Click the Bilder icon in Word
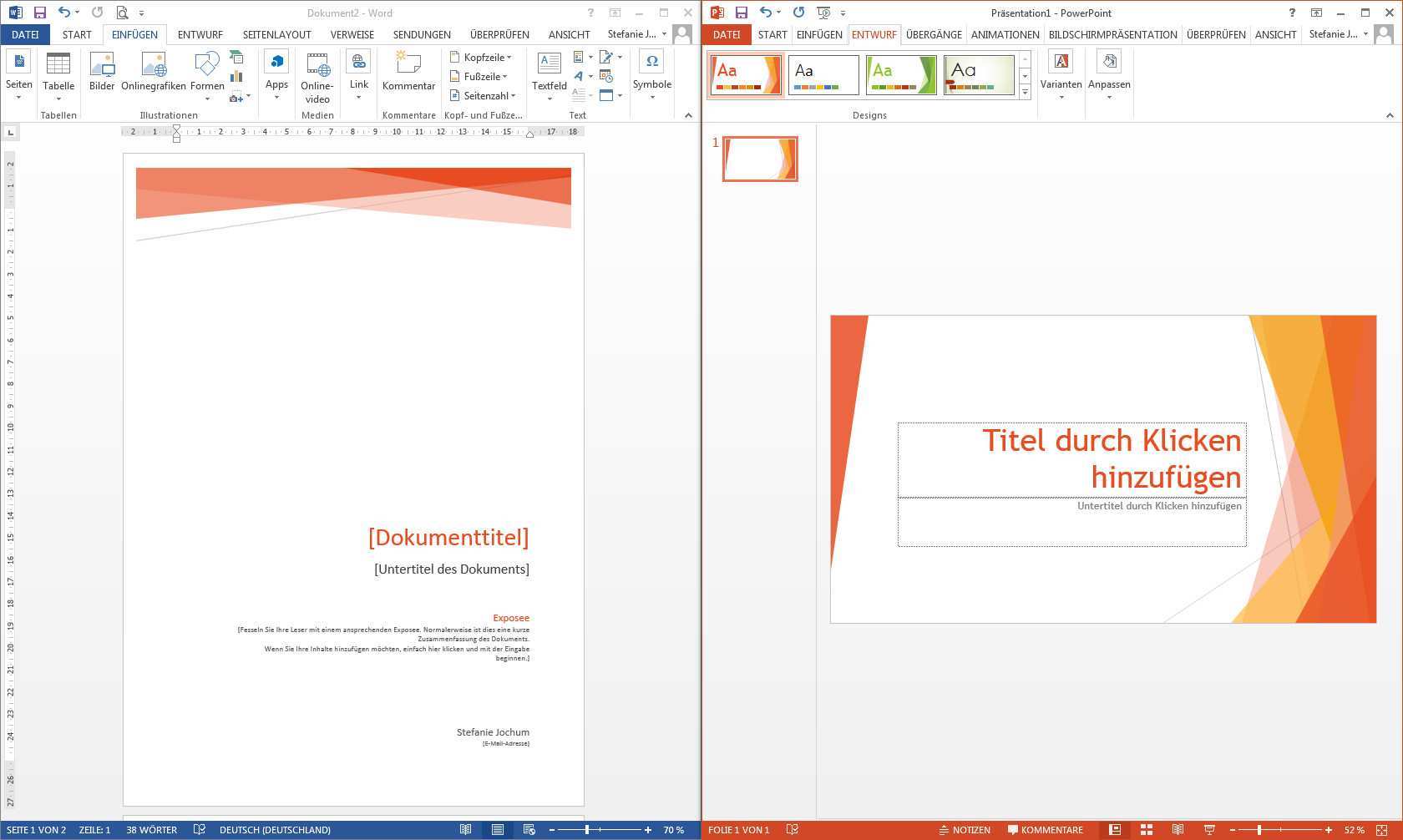The height and width of the screenshot is (840, 1403). 102,65
